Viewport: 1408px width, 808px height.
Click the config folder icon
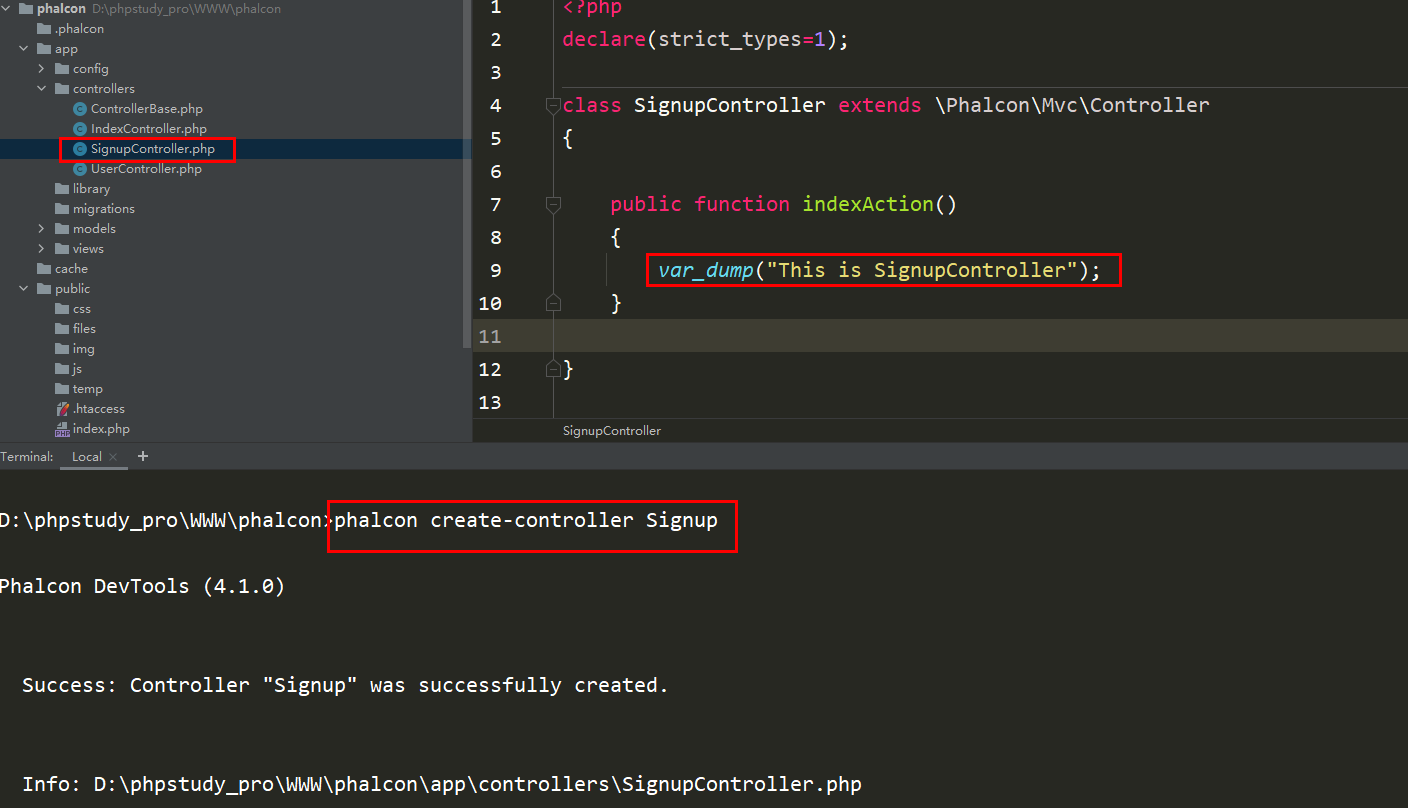tap(62, 69)
